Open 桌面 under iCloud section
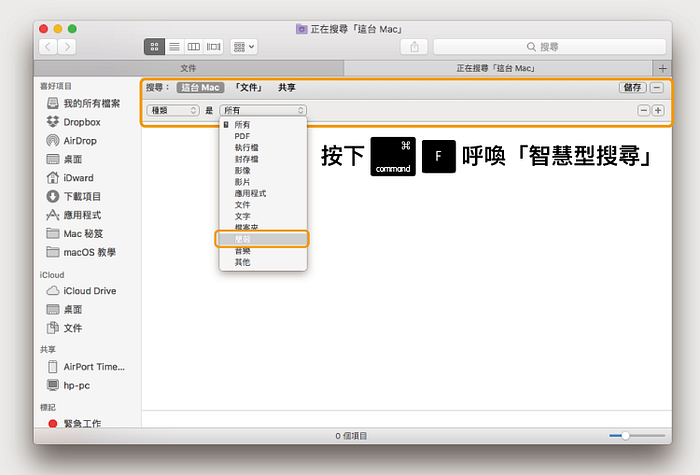This screenshot has width=700, height=475. 64,309
